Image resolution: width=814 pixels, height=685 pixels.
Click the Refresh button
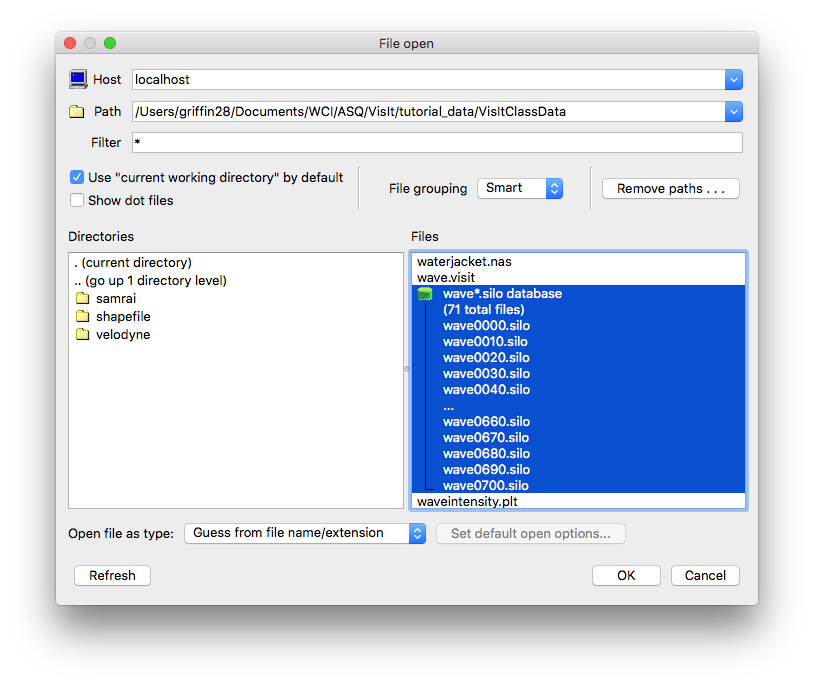(112, 576)
